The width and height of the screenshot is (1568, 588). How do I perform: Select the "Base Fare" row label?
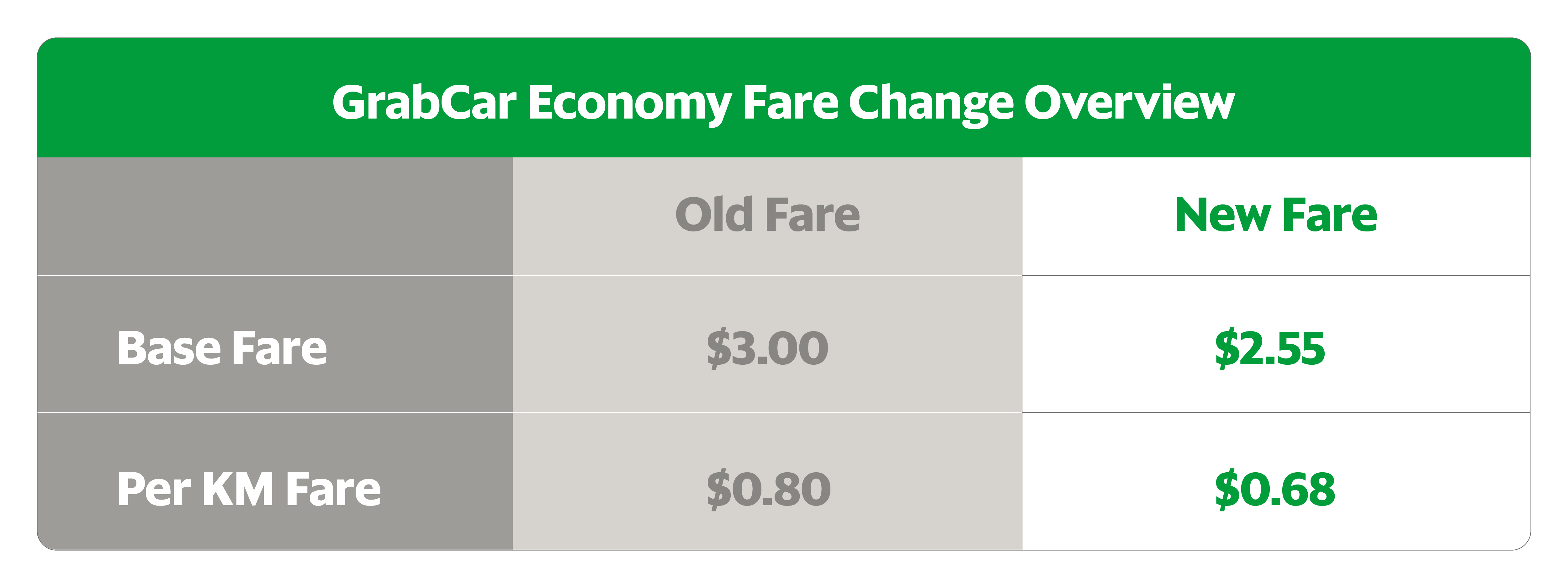tap(222, 348)
